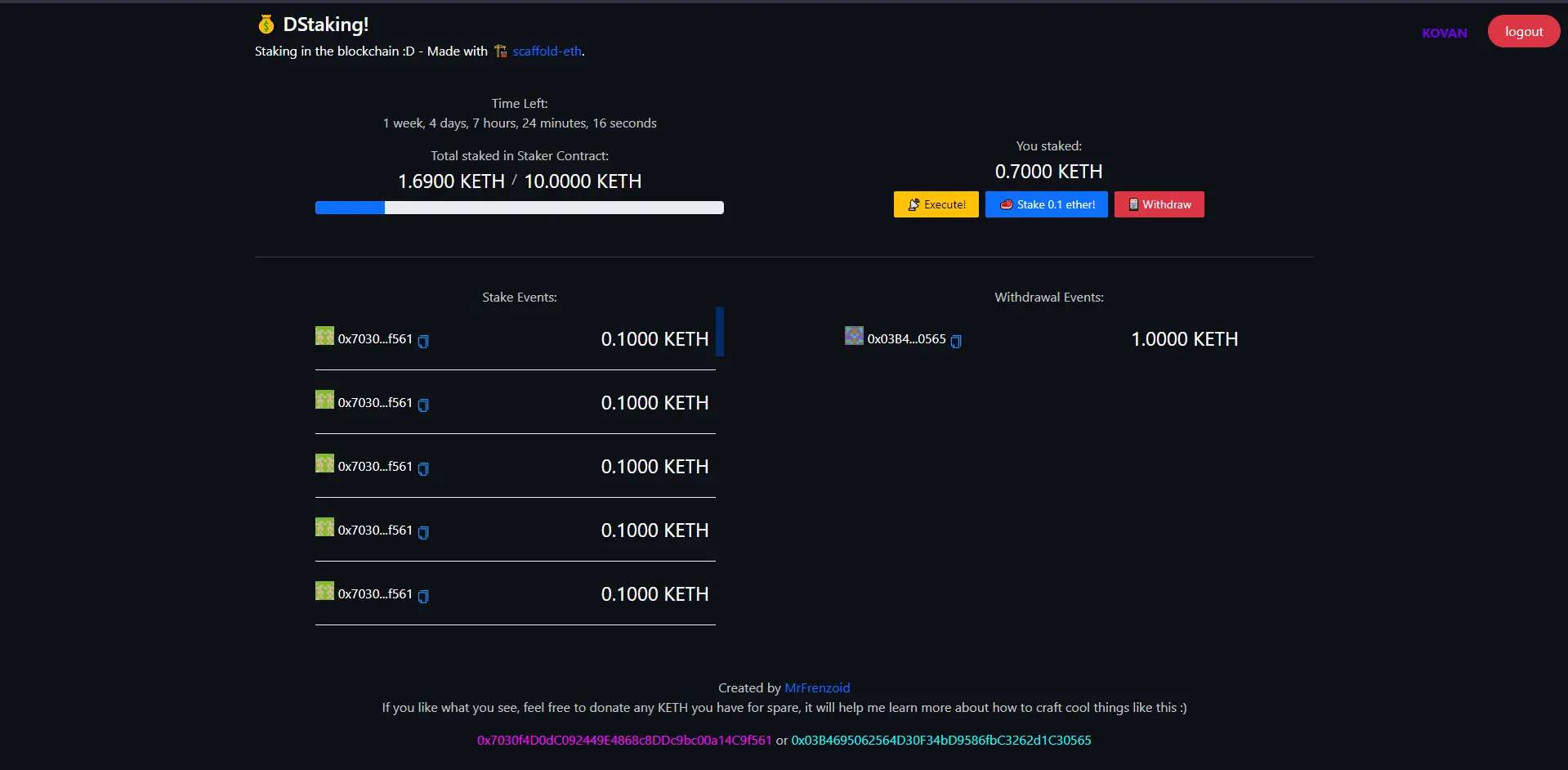The width and height of the screenshot is (1568, 770).
Task: Click the pink 0x7030 donation address
Action: [x=624, y=741]
